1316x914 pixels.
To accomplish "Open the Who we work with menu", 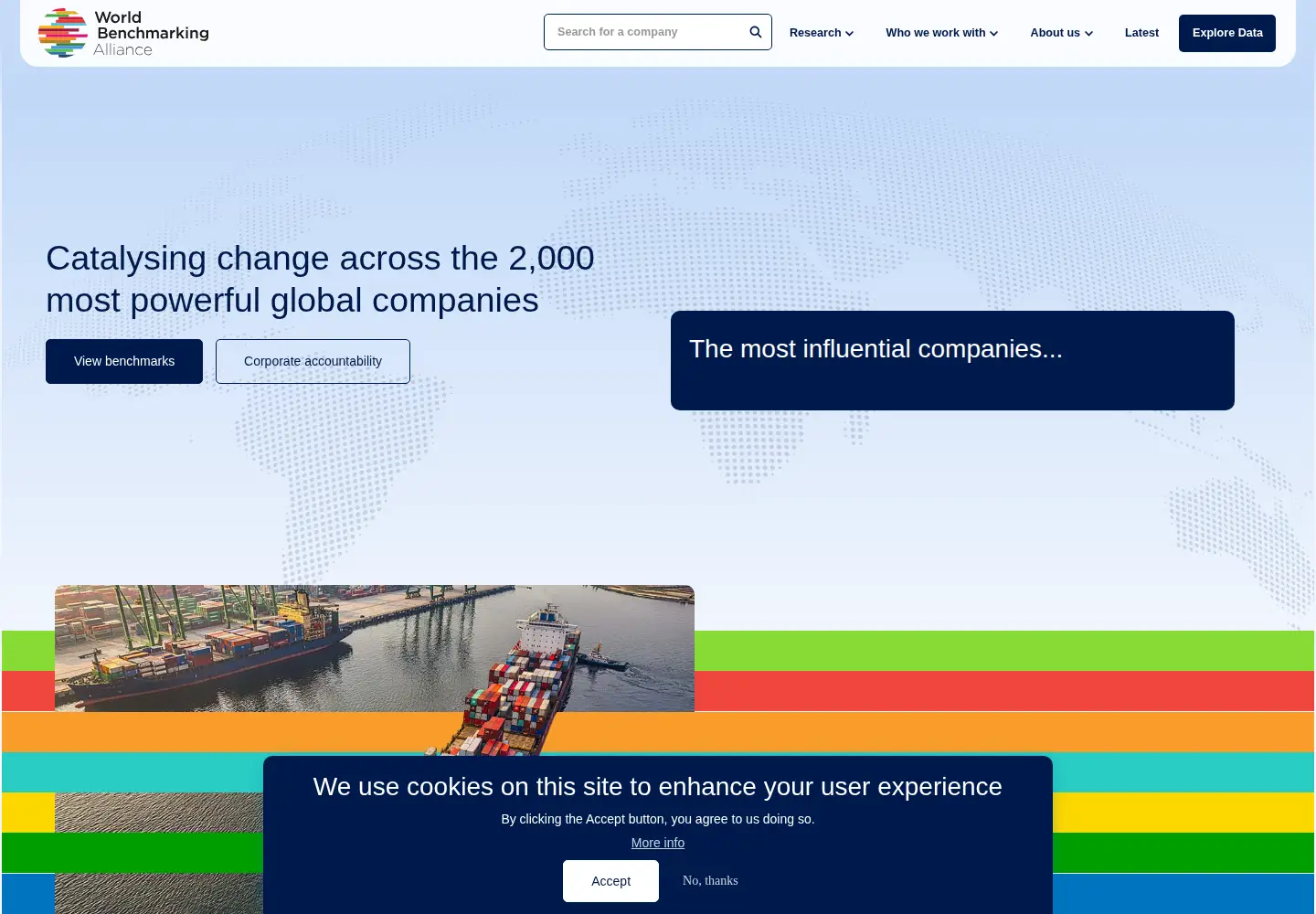I will coord(941,33).
